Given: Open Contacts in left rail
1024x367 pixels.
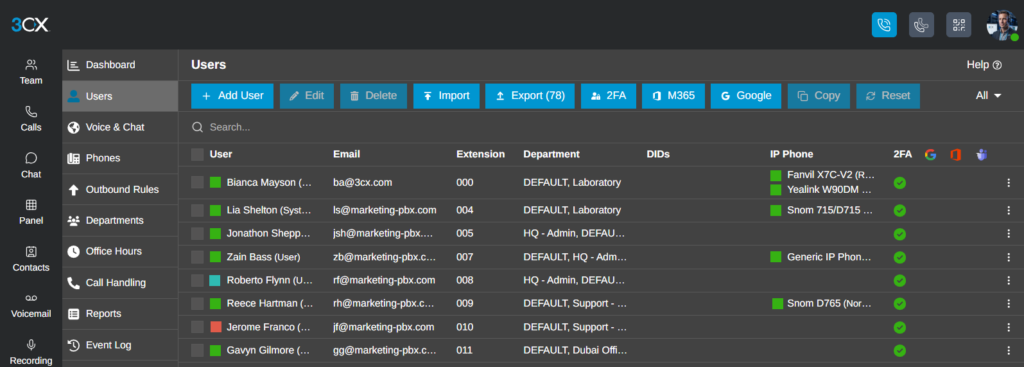Looking at the screenshot, I should pos(31,259).
